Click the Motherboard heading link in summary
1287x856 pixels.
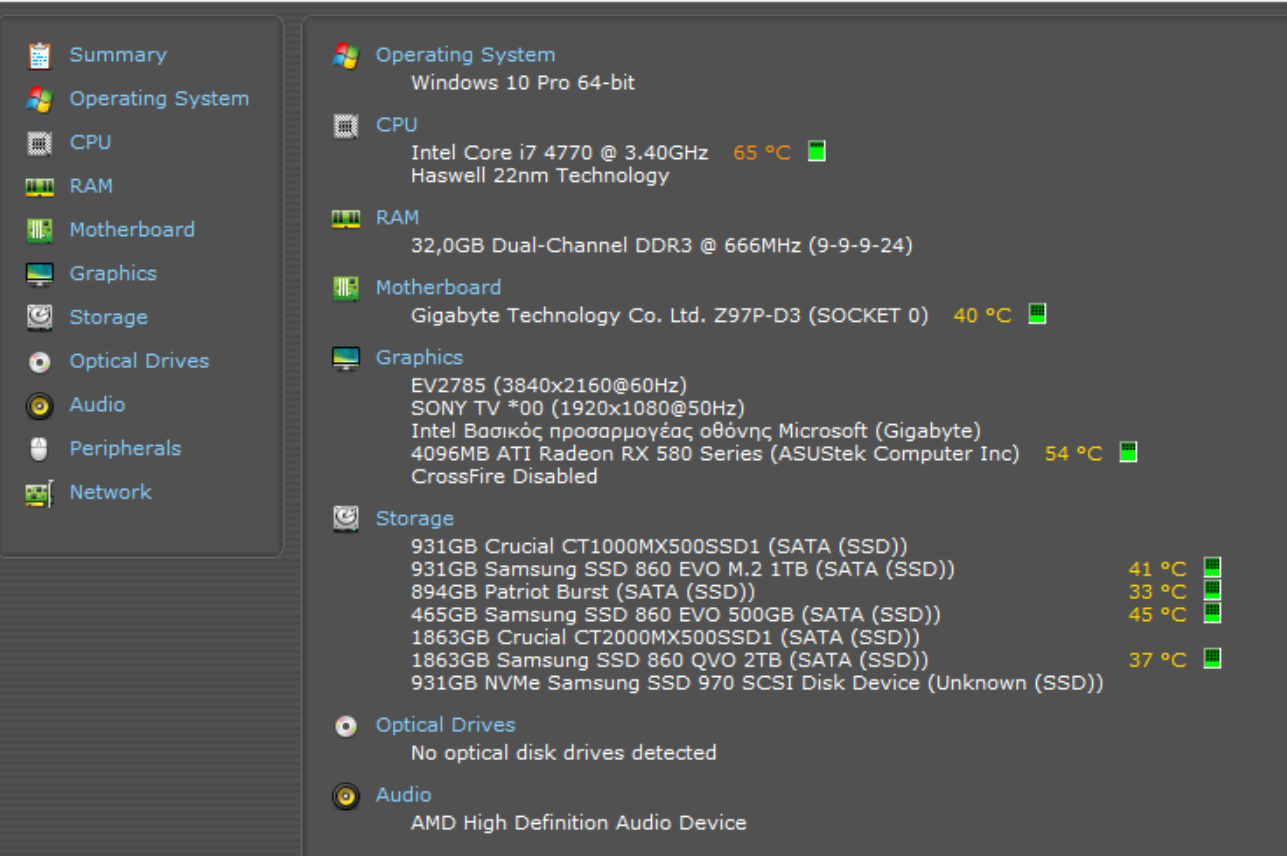point(438,287)
